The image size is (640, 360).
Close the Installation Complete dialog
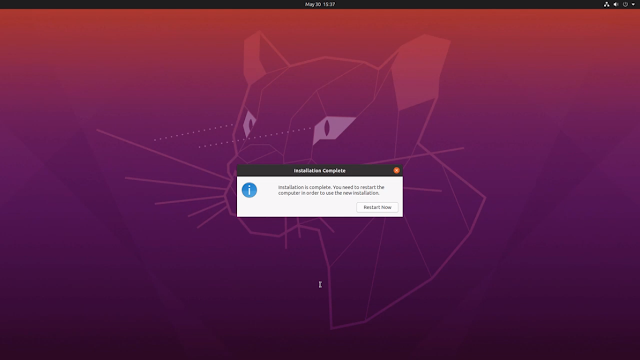[x=396, y=170]
